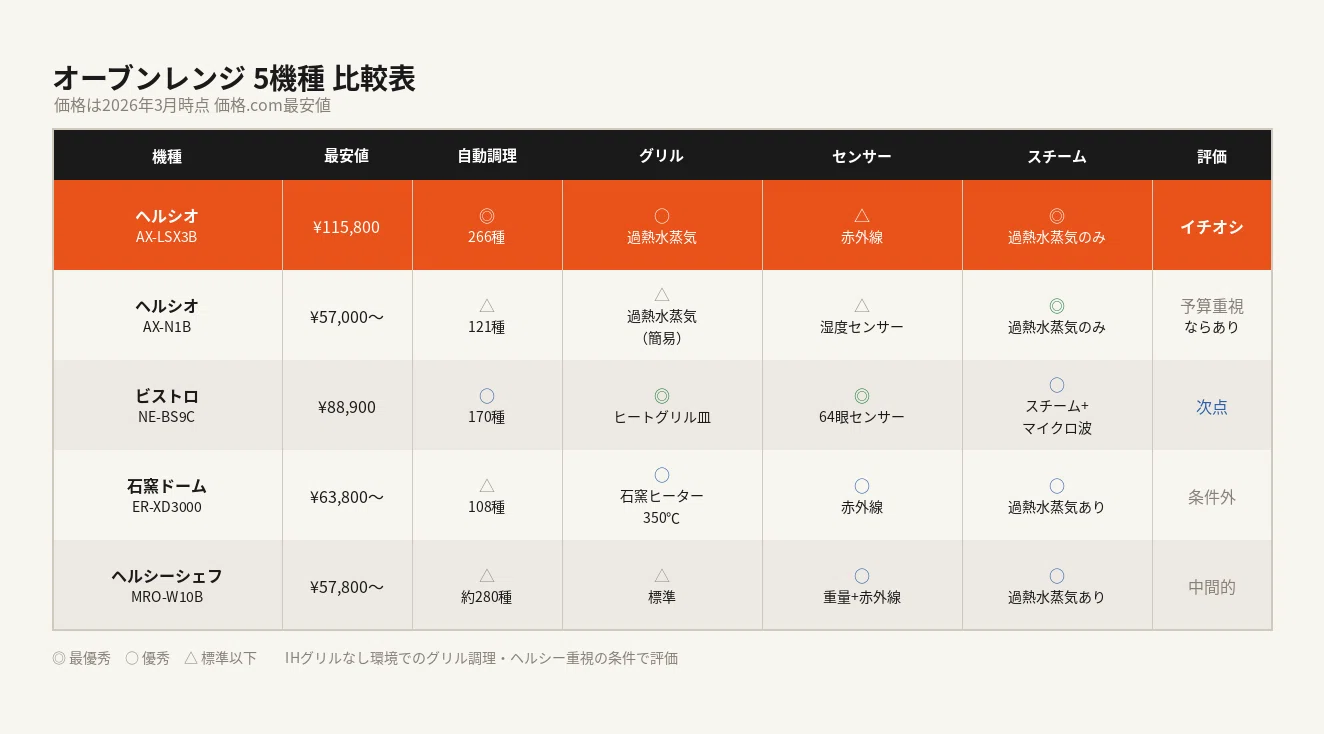Click the title オーブンレンジ 5機種 比較表

234,78
